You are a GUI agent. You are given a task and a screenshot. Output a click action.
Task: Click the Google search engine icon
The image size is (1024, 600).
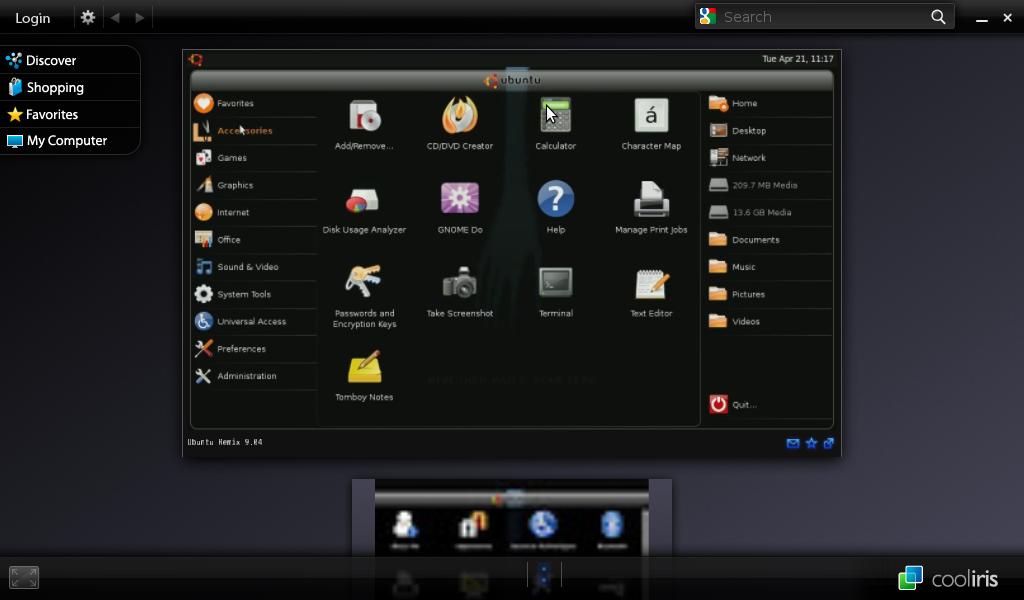point(707,16)
